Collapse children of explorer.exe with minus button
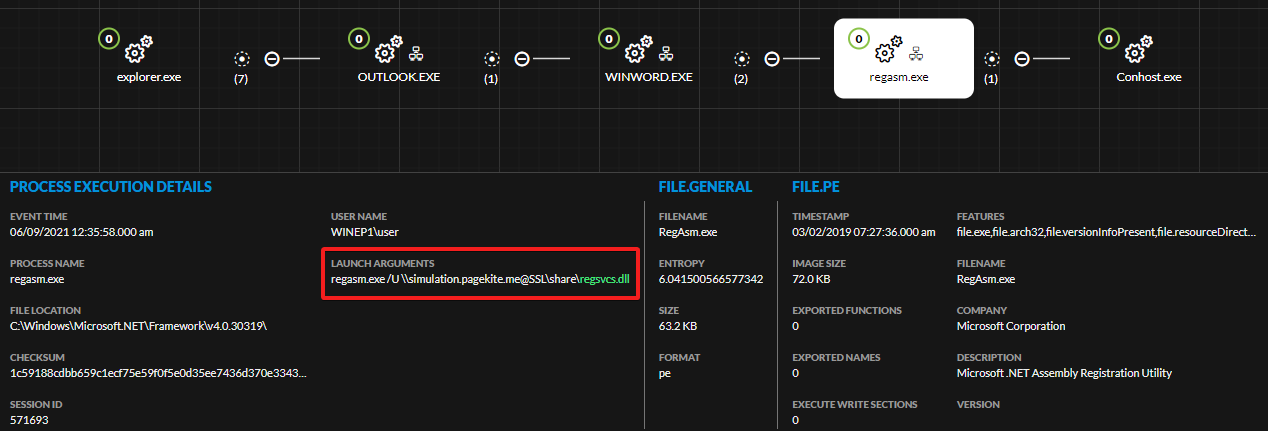1268x431 pixels. [x=271, y=59]
